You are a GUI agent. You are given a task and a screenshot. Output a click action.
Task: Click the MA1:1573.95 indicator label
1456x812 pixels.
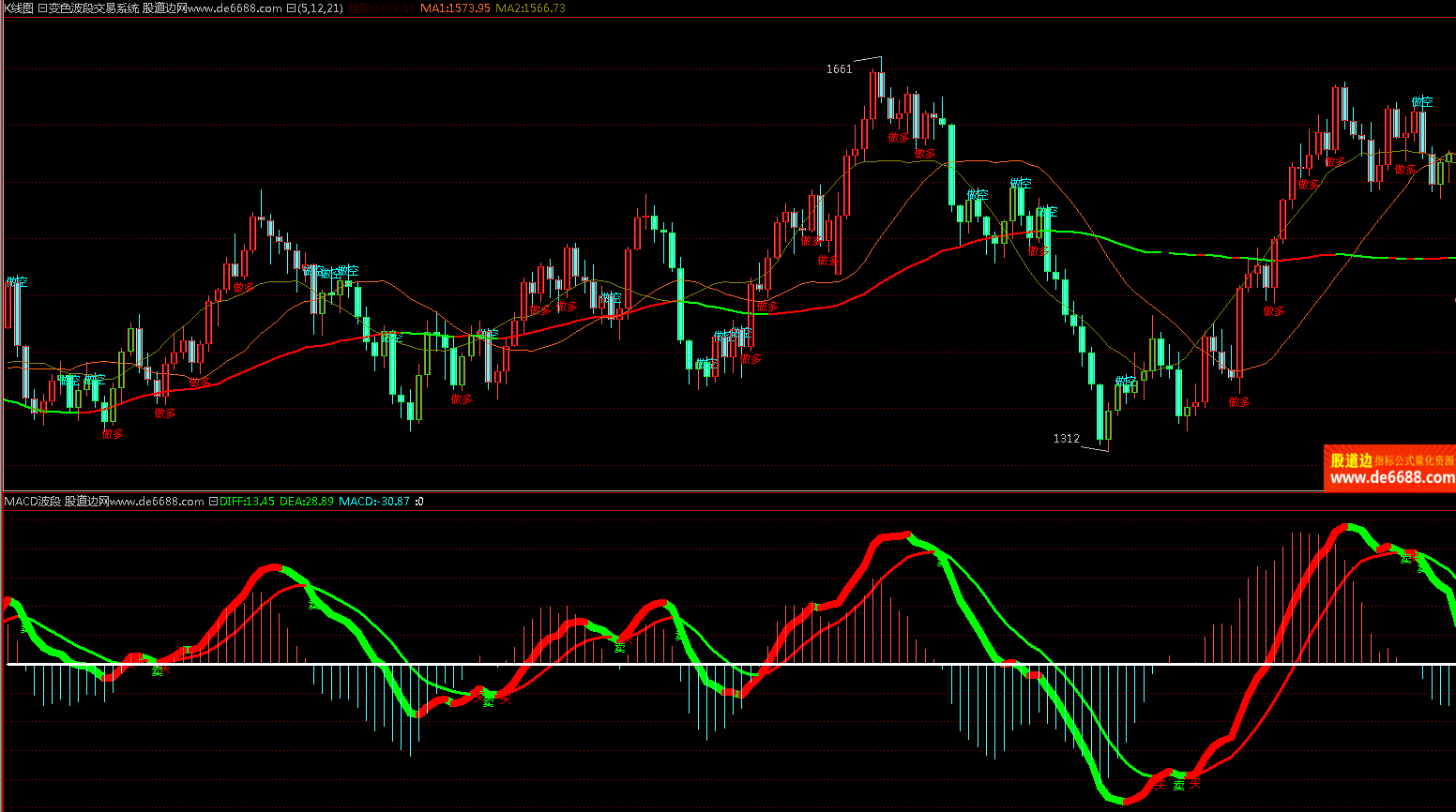[x=455, y=8]
